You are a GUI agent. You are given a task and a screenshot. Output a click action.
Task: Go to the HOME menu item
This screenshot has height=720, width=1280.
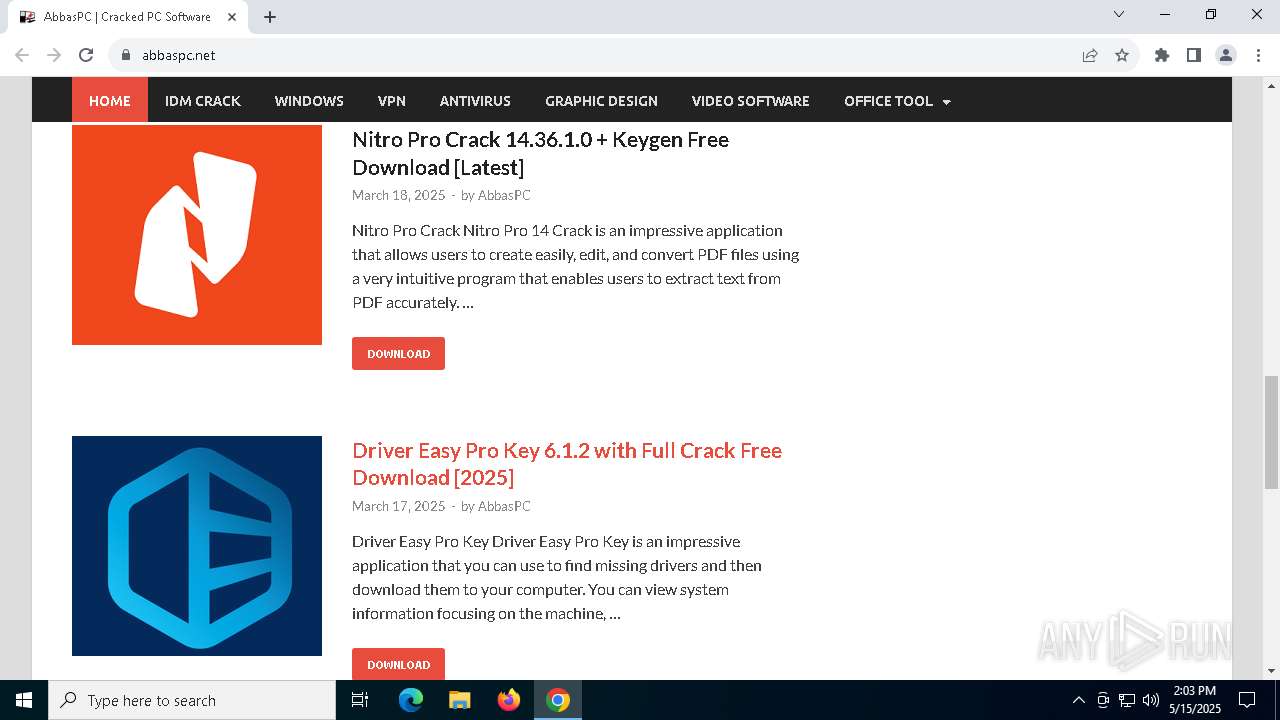110,101
